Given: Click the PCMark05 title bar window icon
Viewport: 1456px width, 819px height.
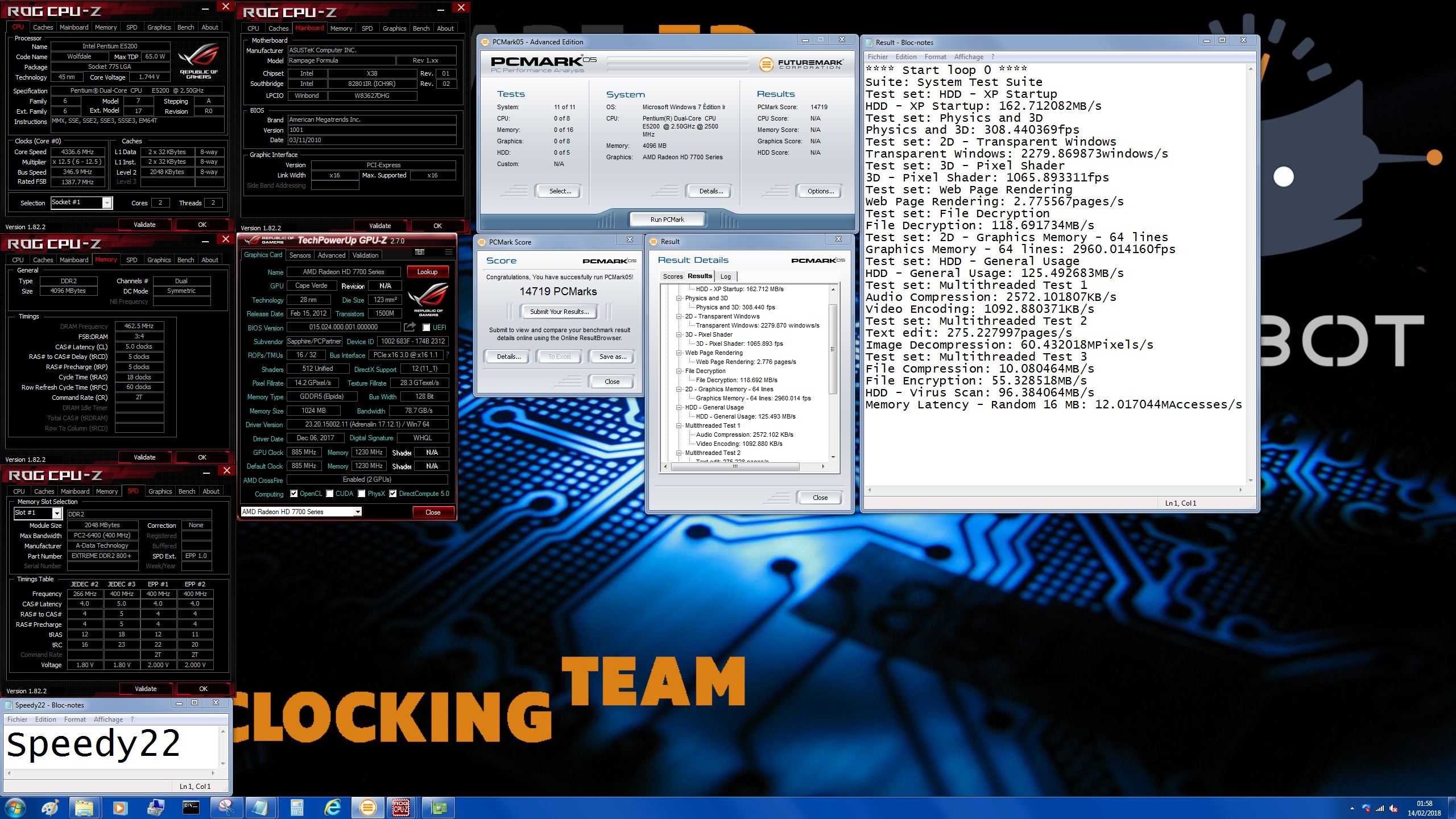Looking at the screenshot, I should [x=485, y=42].
